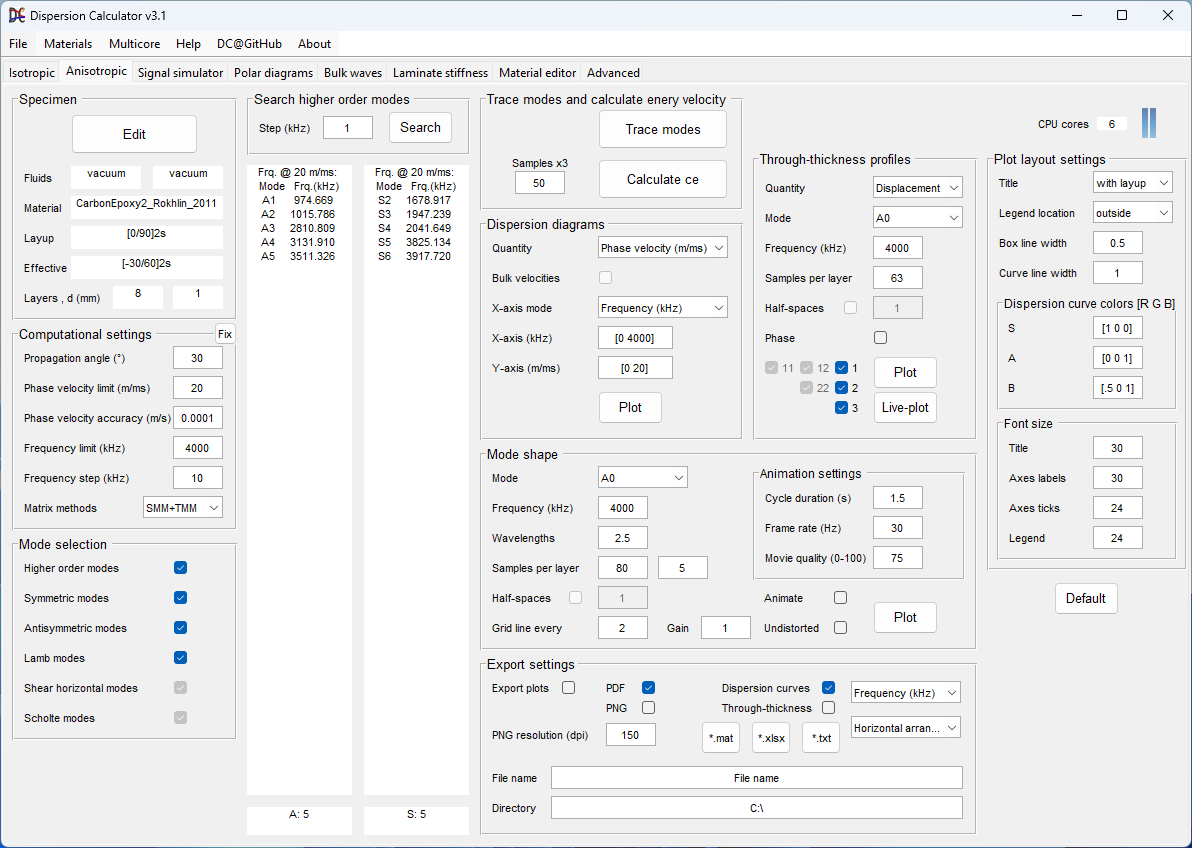Switch to the Signal simulator tab
1192x848 pixels.
tap(180, 73)
